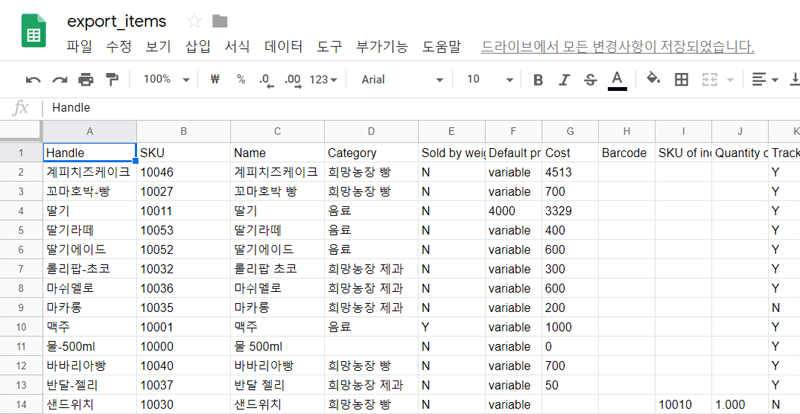The width and height of the screenshot is (800, 414).
Task: Toggle bold formatting
Action: point(538,80)
